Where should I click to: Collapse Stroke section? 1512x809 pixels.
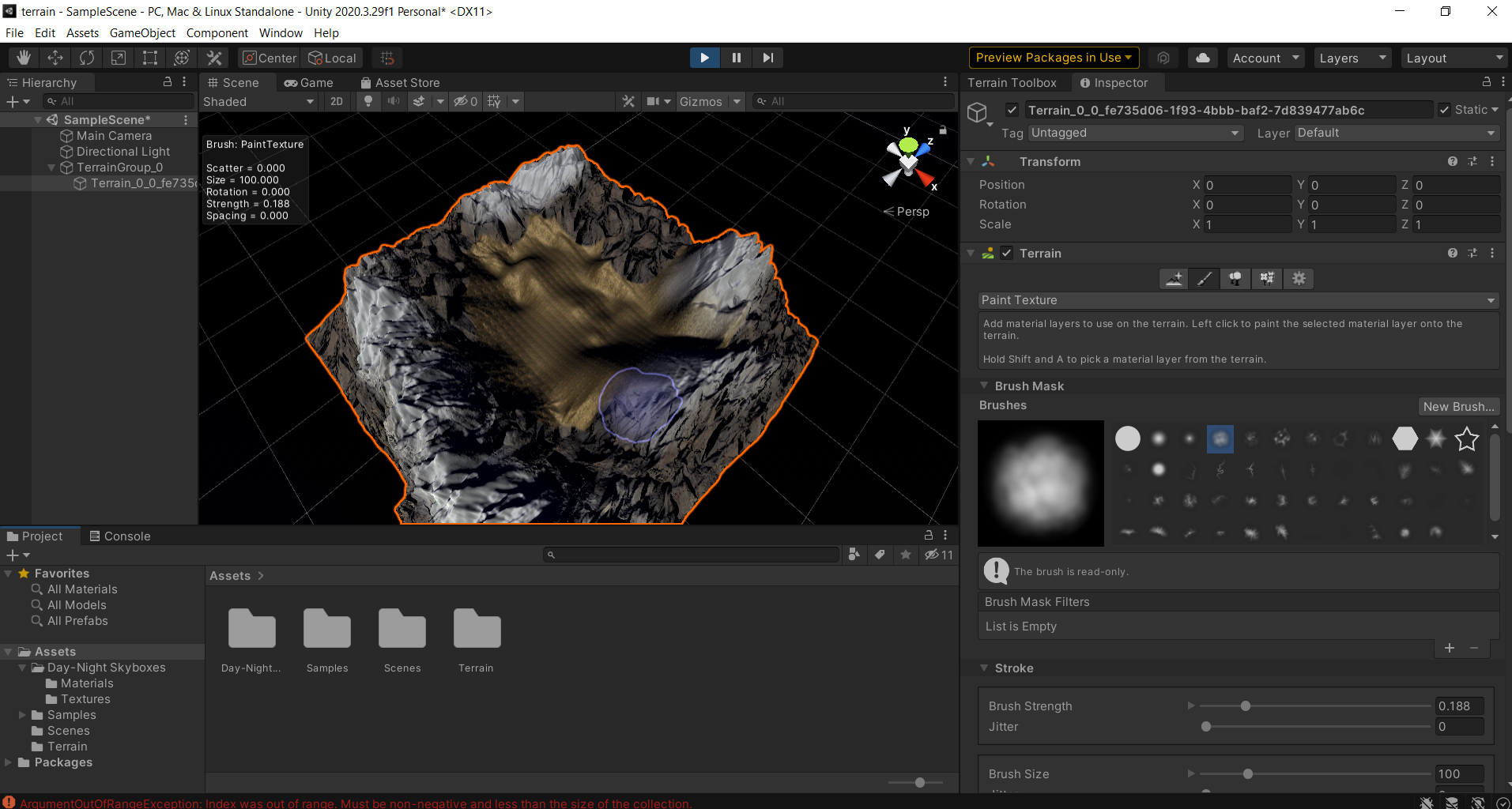point(984,668)
